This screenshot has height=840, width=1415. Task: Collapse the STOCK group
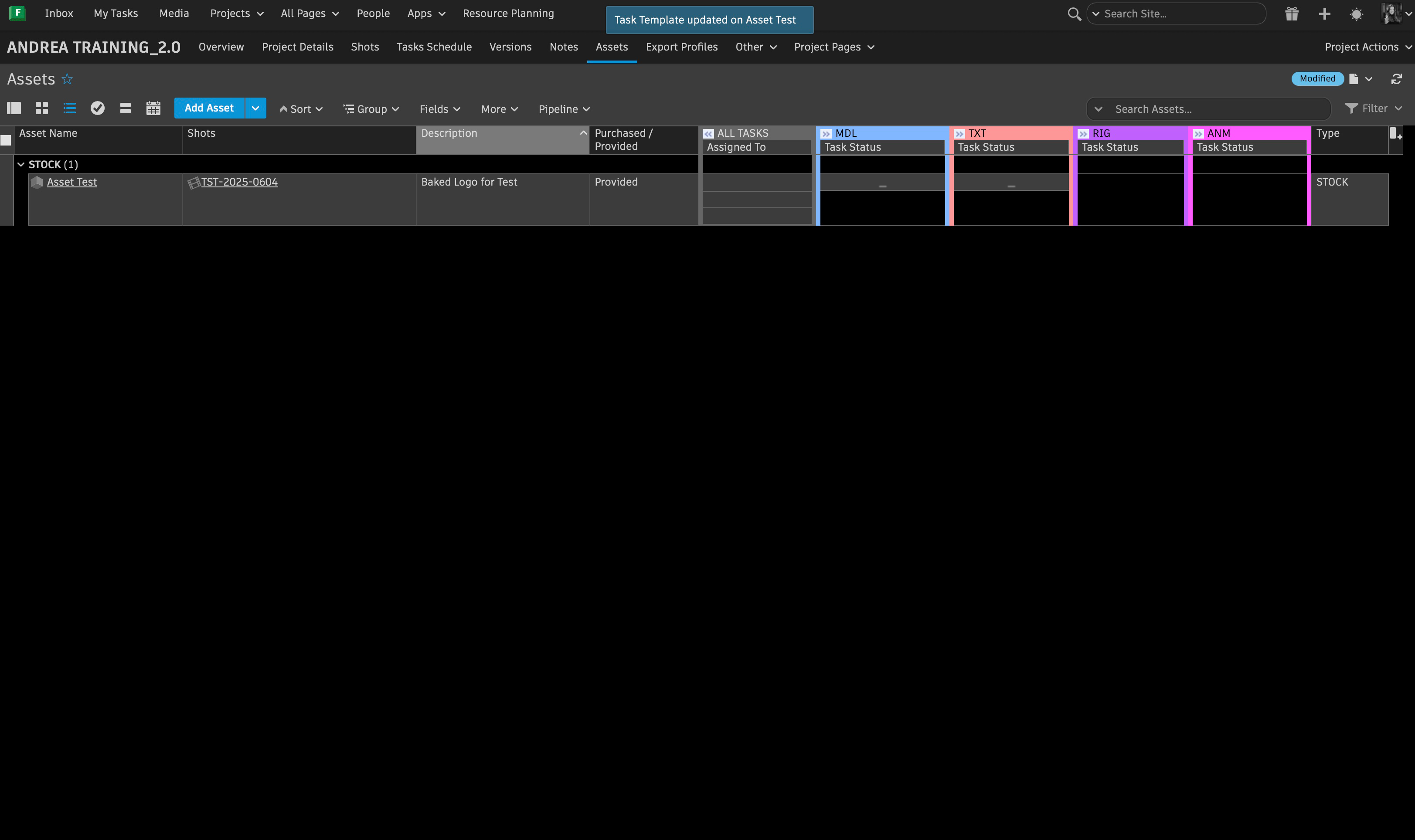[x=21, y=164]
